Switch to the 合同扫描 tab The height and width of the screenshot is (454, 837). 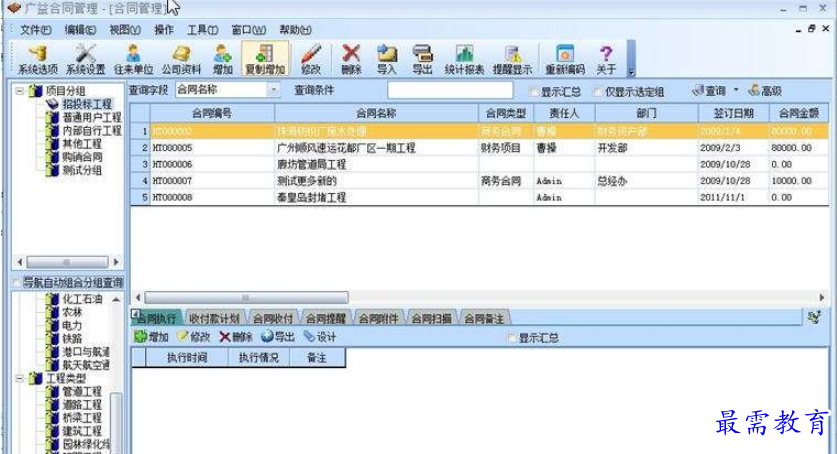pos(431,318)
